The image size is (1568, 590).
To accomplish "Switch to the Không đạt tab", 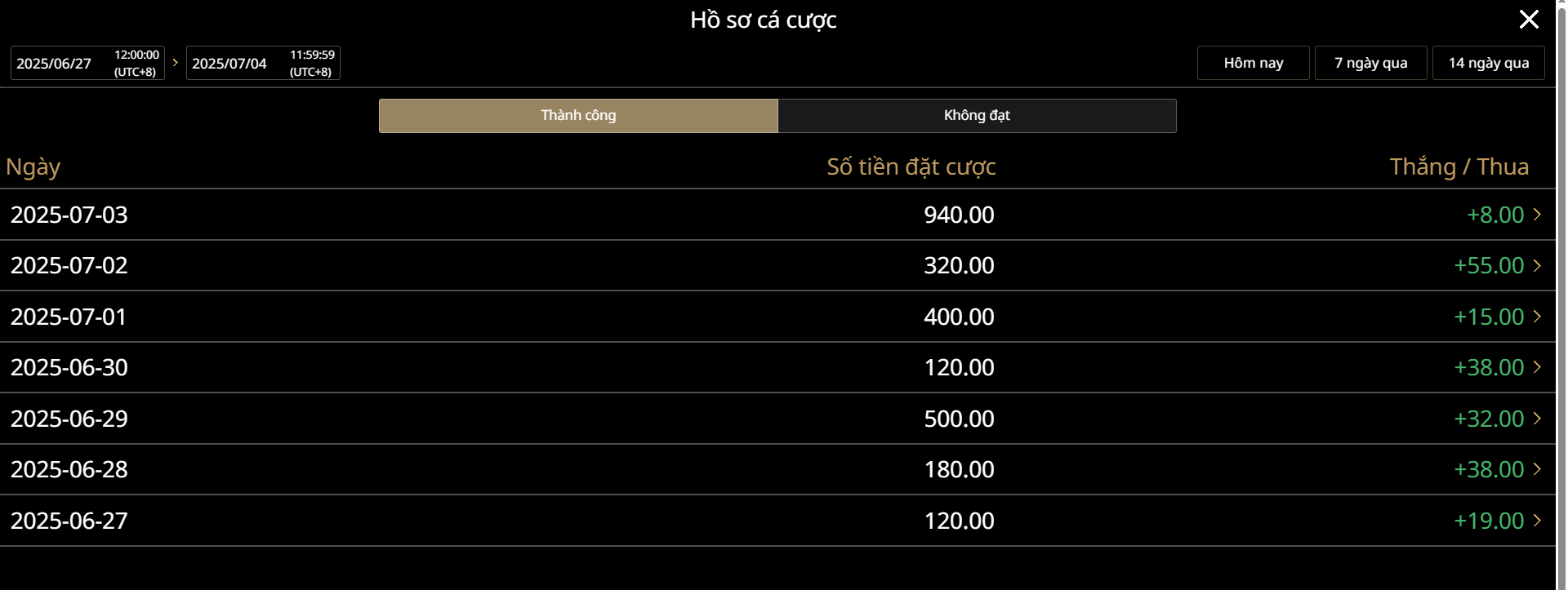I will coord(977,116).
